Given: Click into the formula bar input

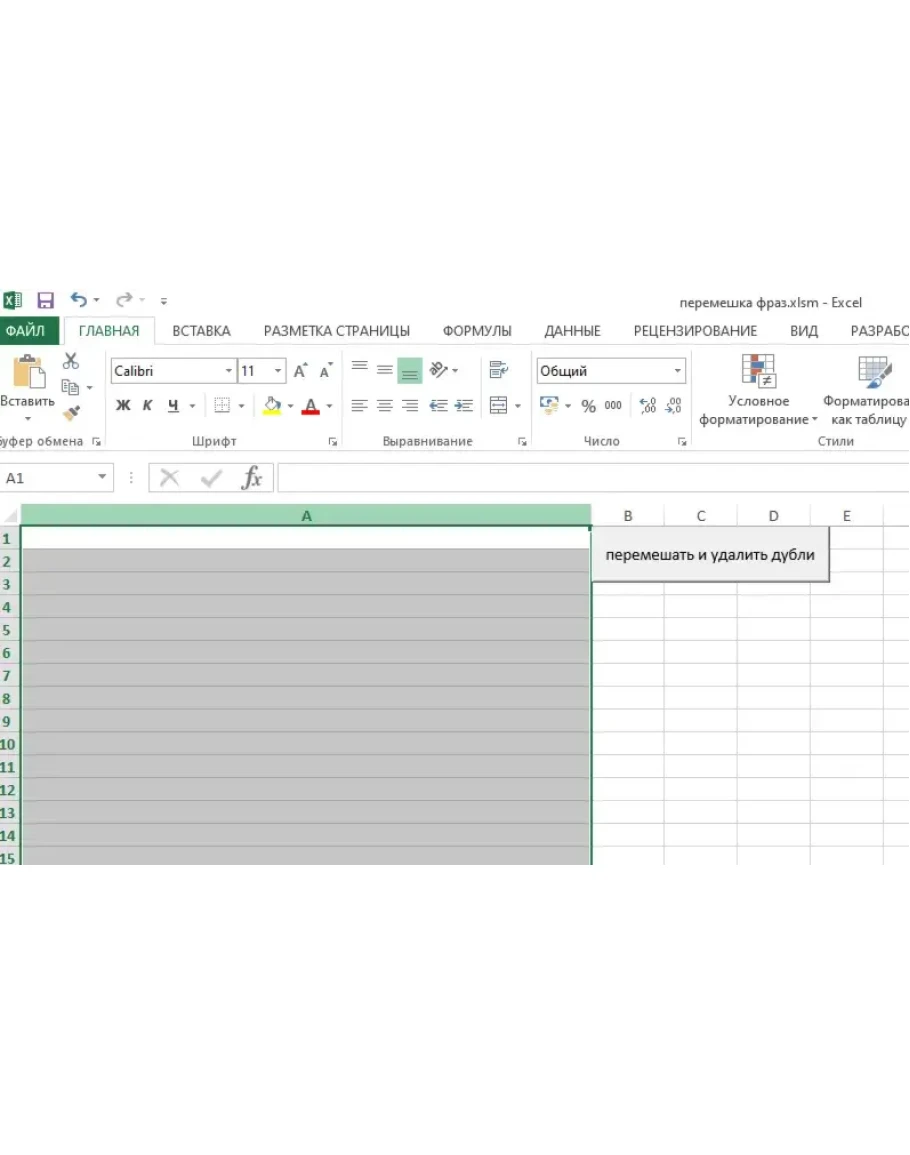Looking at the screenshot, I should click(x=593, y=478).
